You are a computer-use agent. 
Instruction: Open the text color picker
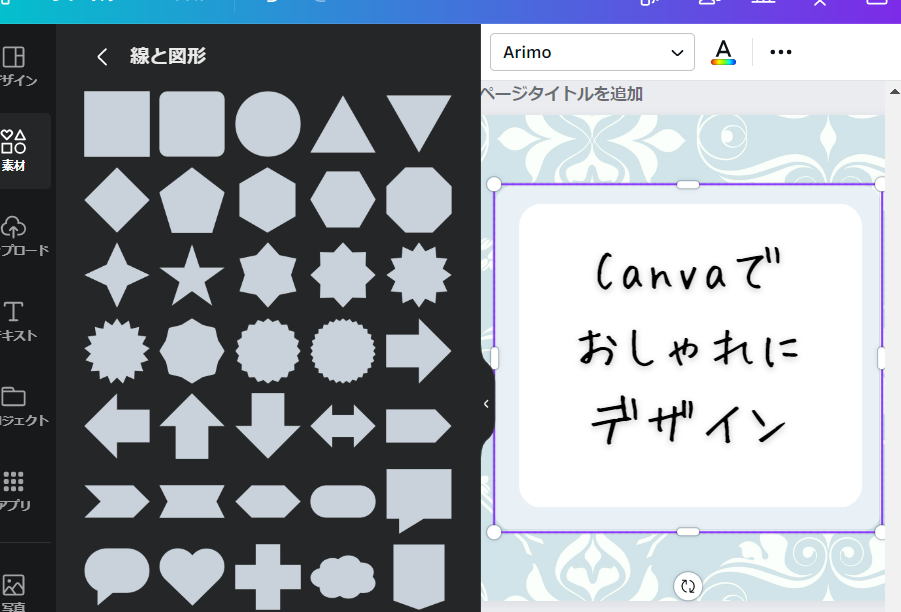pos(723,52)
